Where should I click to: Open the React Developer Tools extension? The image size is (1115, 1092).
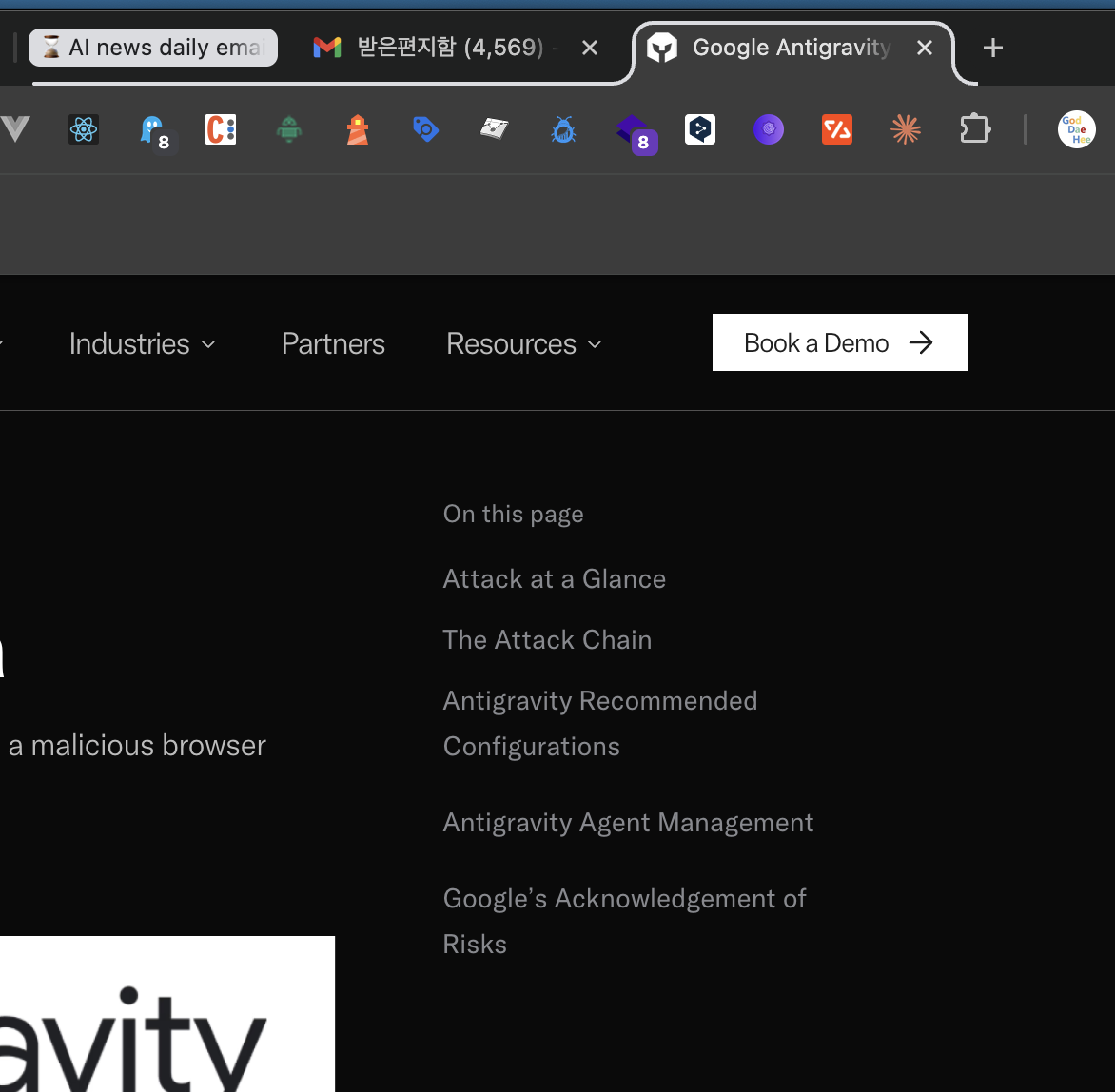point(84,129)
